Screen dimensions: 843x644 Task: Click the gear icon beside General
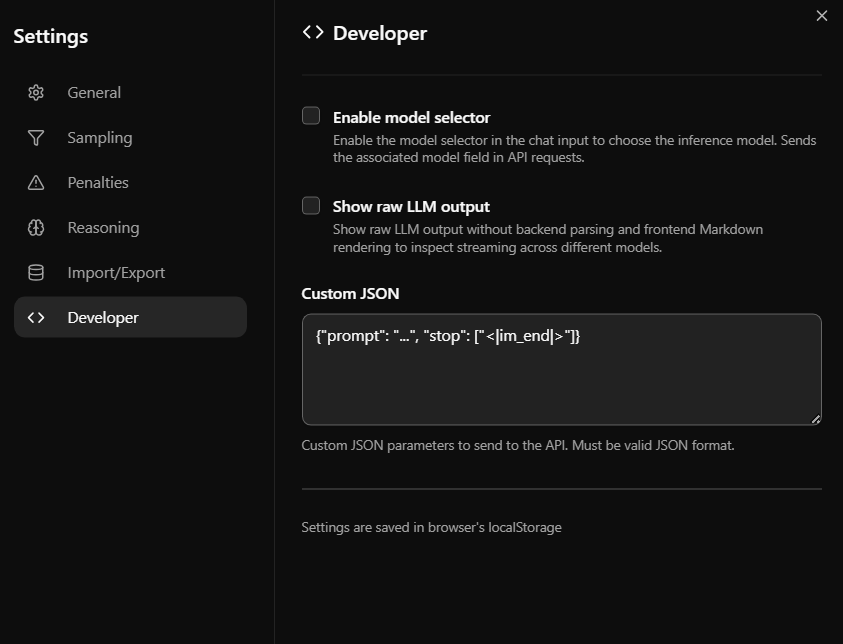(36, 93)
